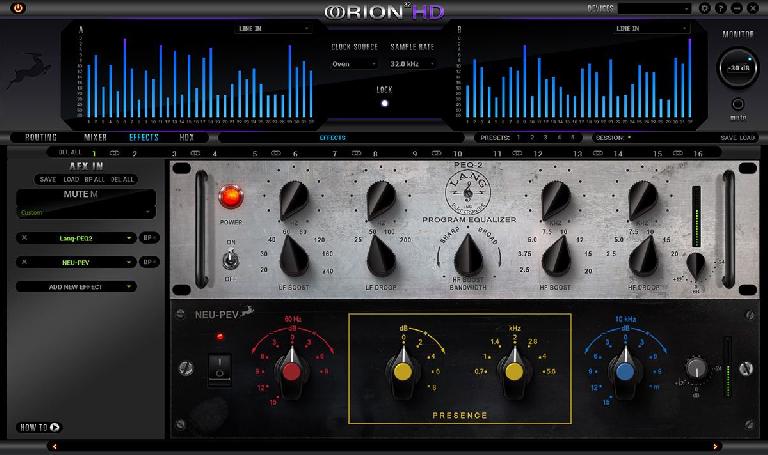Click the link icon between channels 11 and 12
The width and height of the screenshot is (768, 455).
pos(517,153)
